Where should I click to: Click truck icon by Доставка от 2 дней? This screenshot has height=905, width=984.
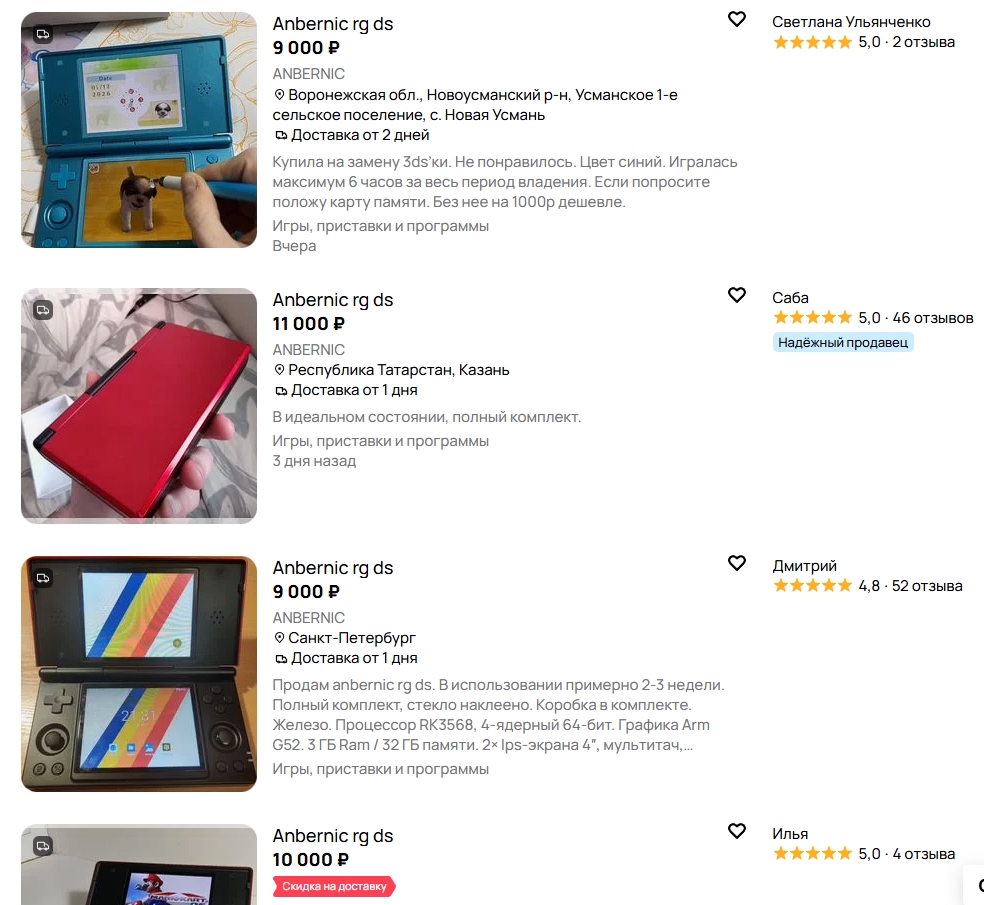click(281, 135)
